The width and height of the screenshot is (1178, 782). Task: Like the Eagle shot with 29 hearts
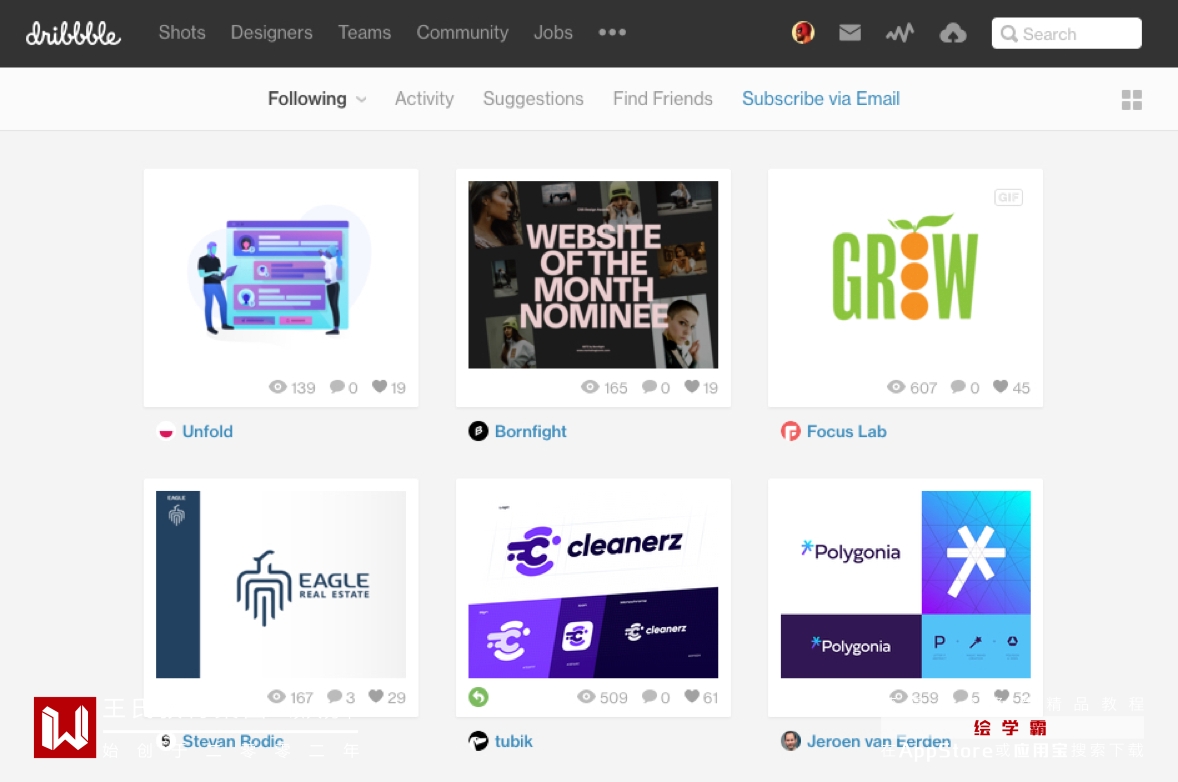pyautogui.click(x=376, y=696)
